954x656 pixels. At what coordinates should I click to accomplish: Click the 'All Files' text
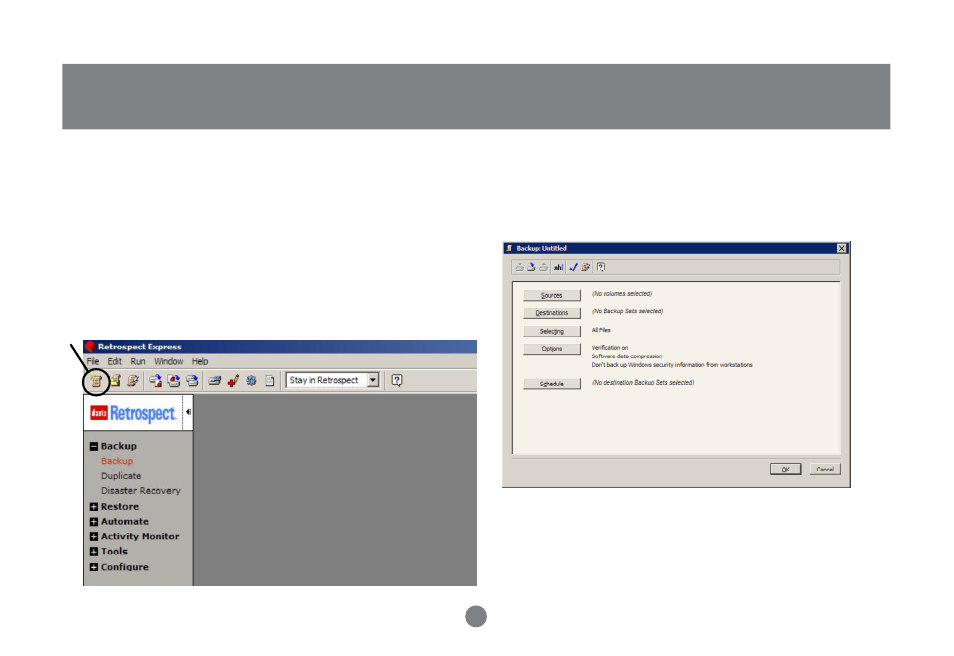[x=601, y=330]
